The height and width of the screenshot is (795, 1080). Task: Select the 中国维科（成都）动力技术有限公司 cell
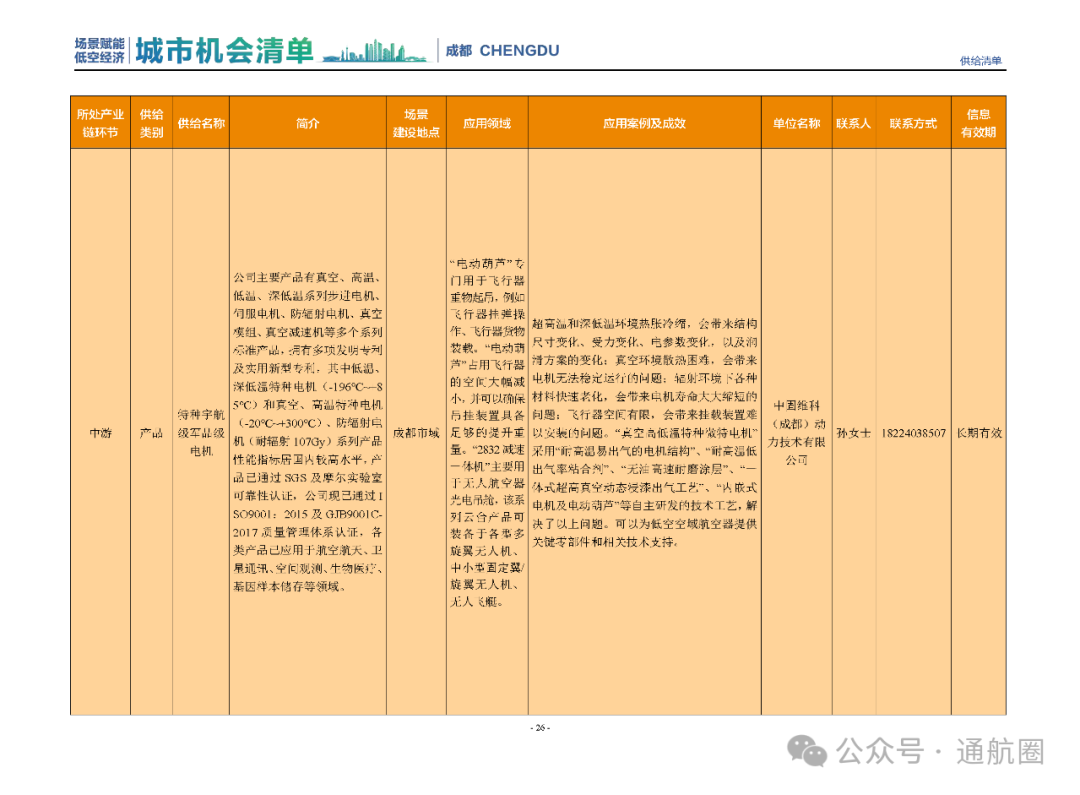(x=797, y=433)
